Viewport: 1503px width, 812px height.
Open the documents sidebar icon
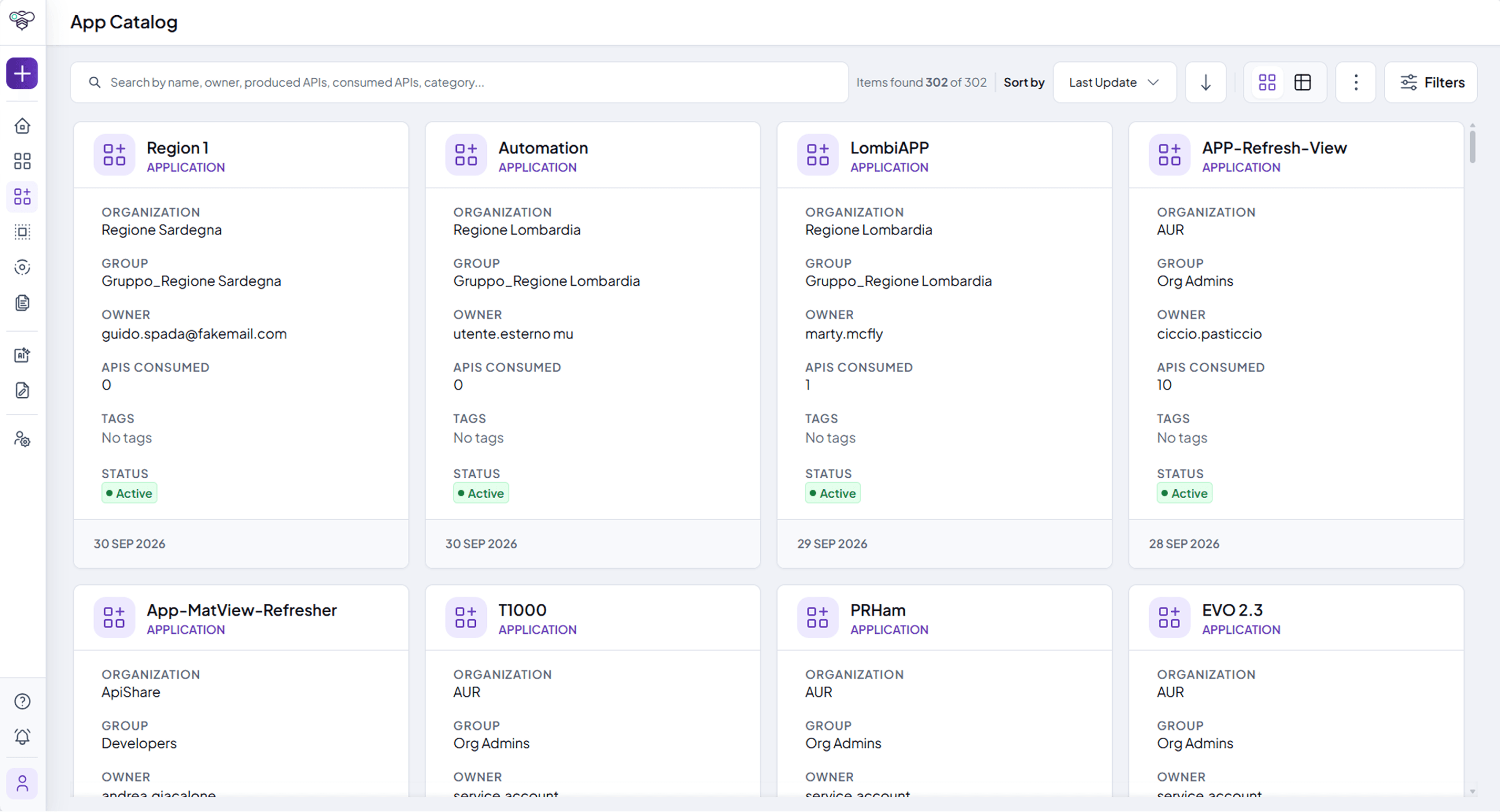point(22,303)
